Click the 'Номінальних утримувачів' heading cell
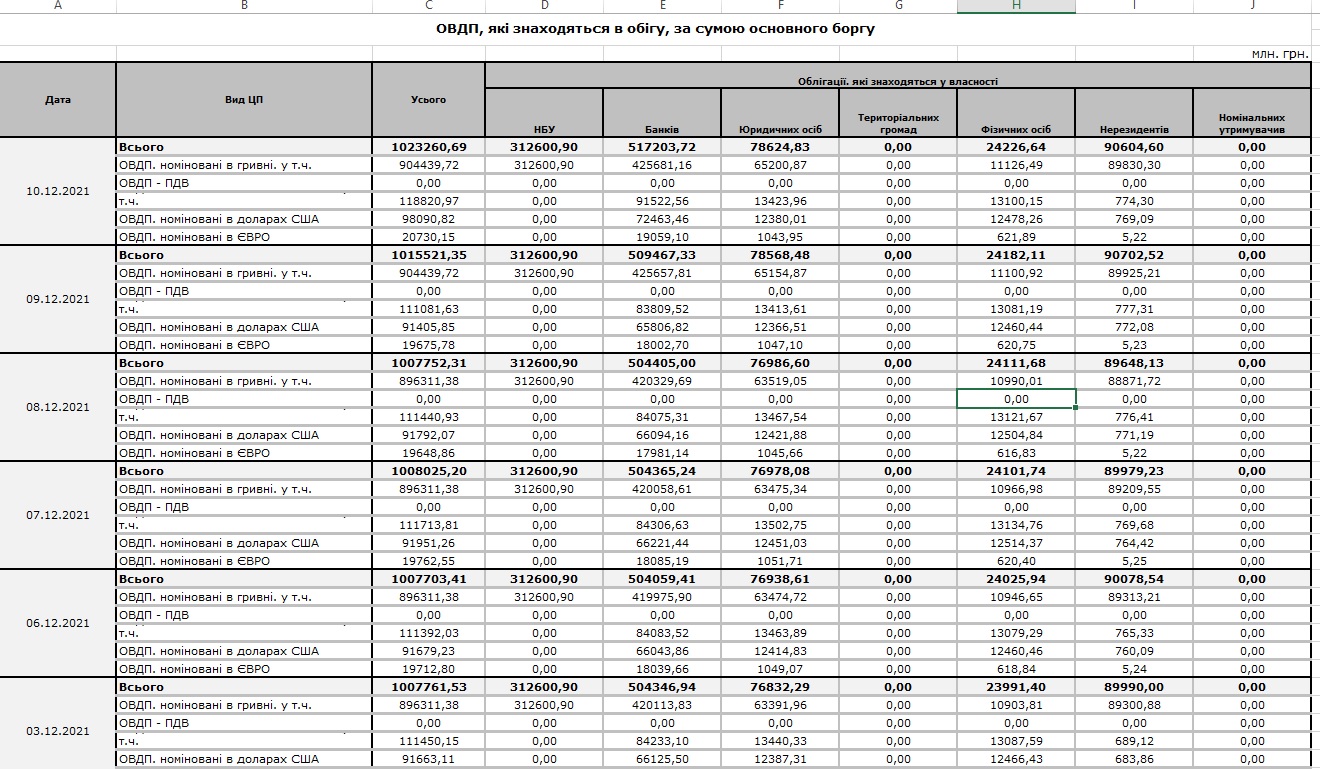Image resolution: width=1320 pixels, height=769 pixels. pos(1251,123)
